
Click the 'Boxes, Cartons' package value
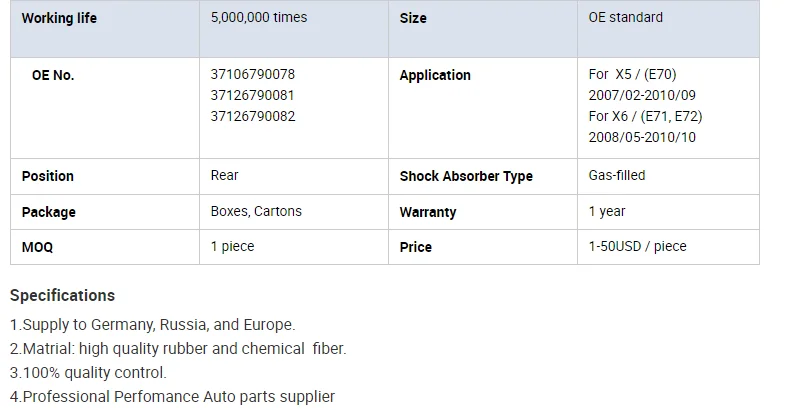256,211
